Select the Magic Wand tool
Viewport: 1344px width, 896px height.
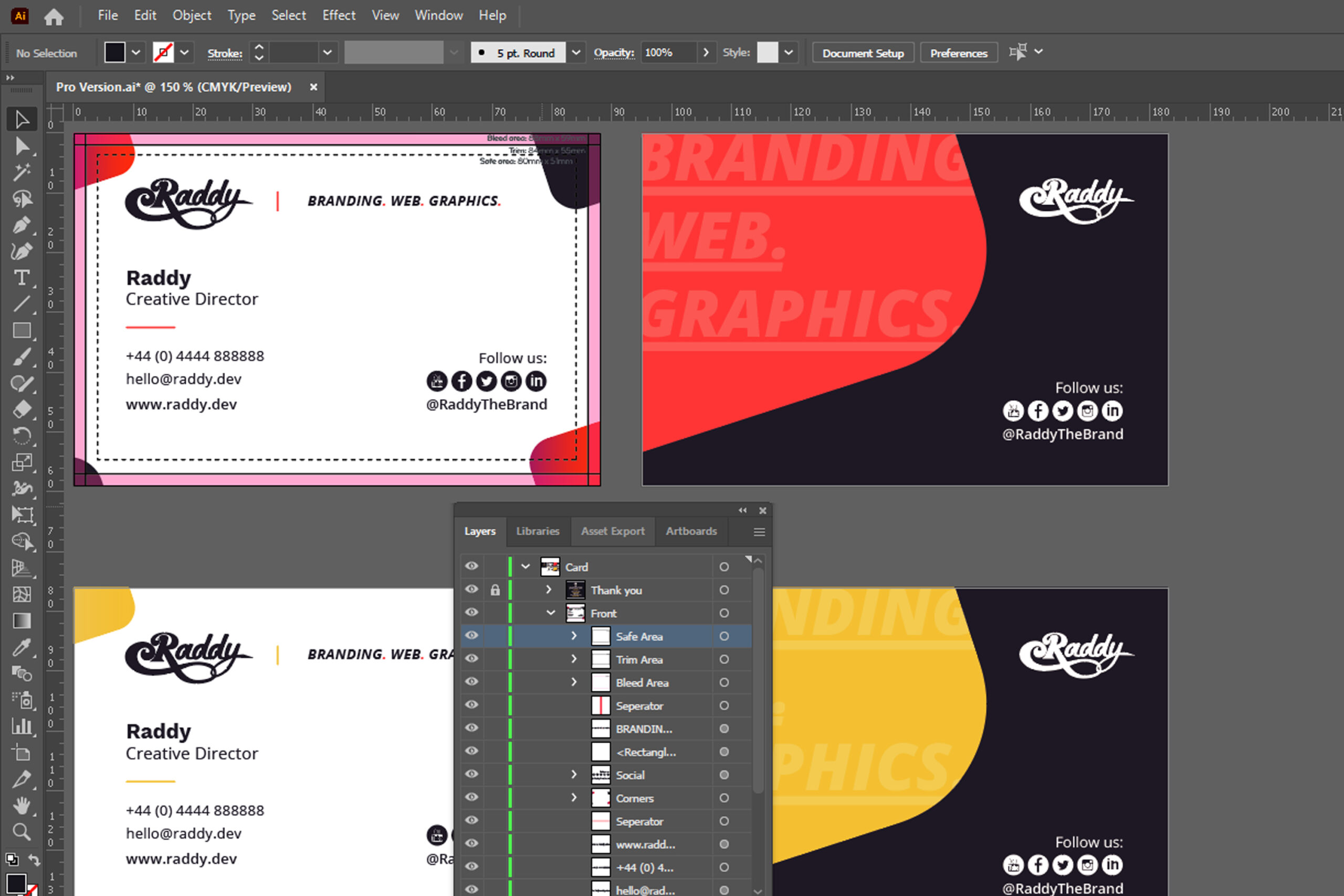(x=22, y=172)
